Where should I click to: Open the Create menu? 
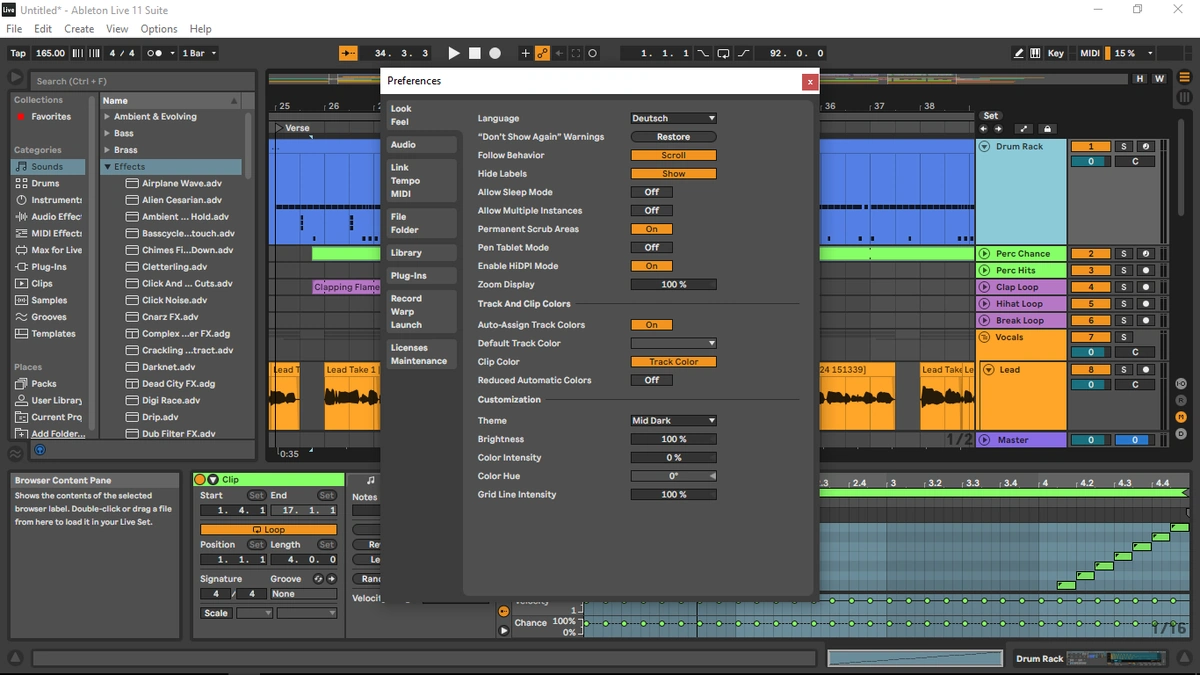79,29
